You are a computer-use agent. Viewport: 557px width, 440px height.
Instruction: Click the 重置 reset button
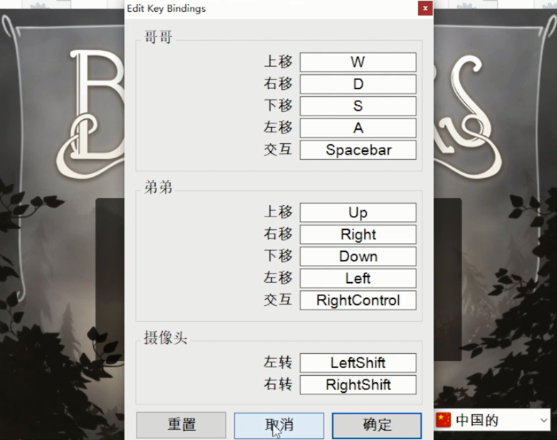tap(181, 425)
